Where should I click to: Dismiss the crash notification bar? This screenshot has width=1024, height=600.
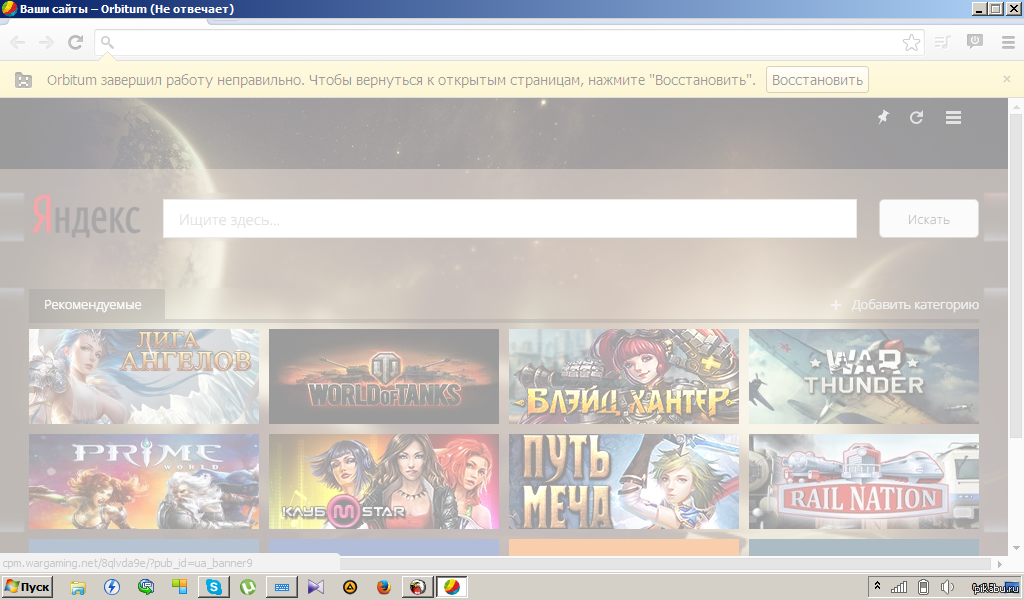pyautogui.click(x=1007, y=79)
